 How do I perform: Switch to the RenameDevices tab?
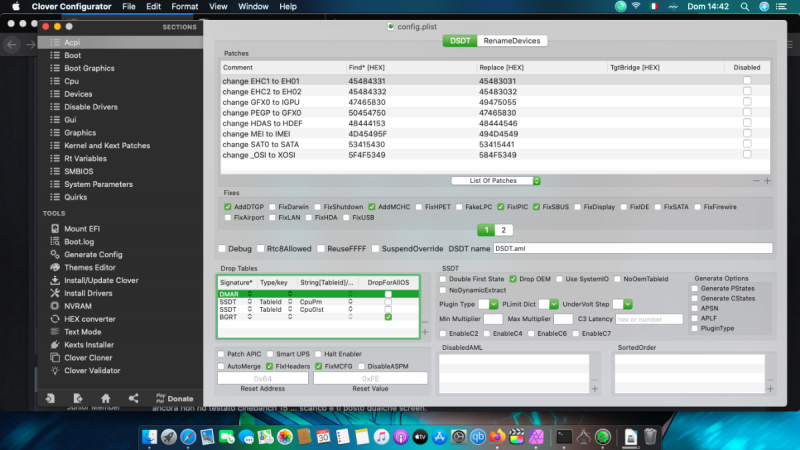(512, 41)
